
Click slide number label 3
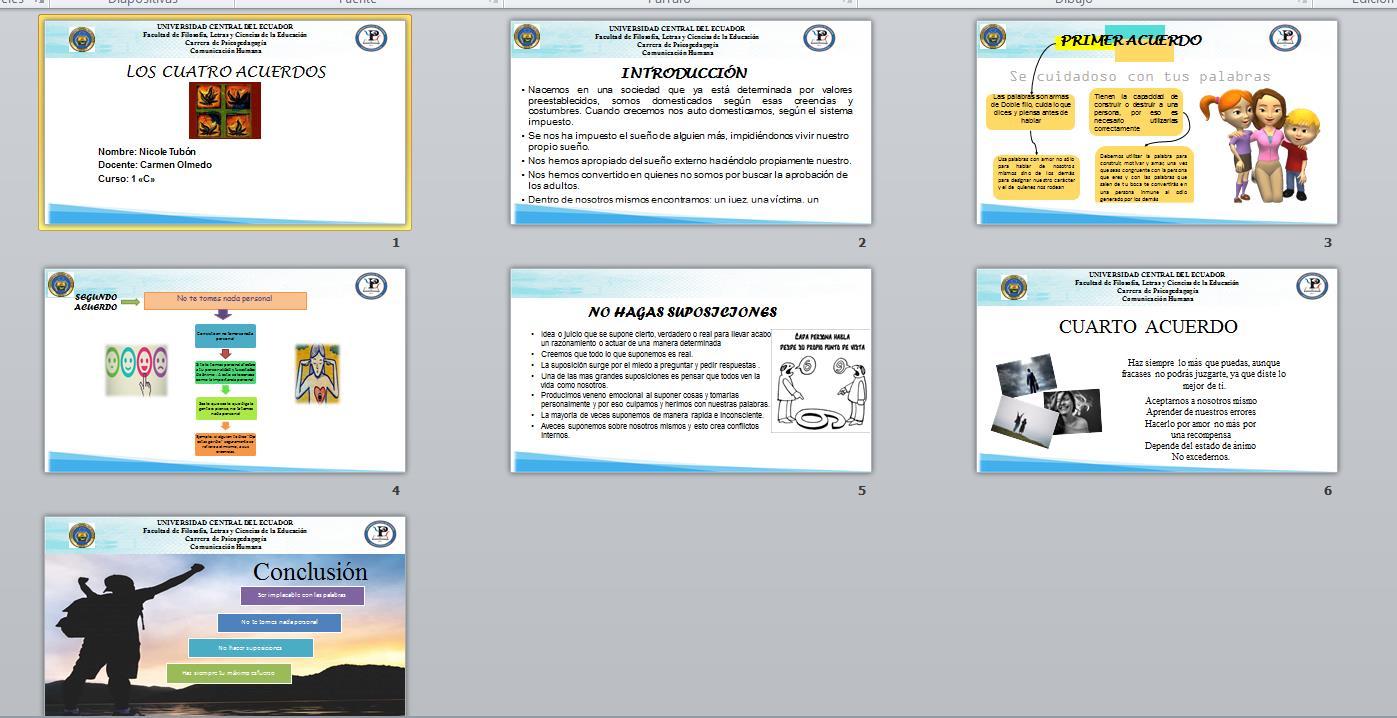(x=1328, y=242)
